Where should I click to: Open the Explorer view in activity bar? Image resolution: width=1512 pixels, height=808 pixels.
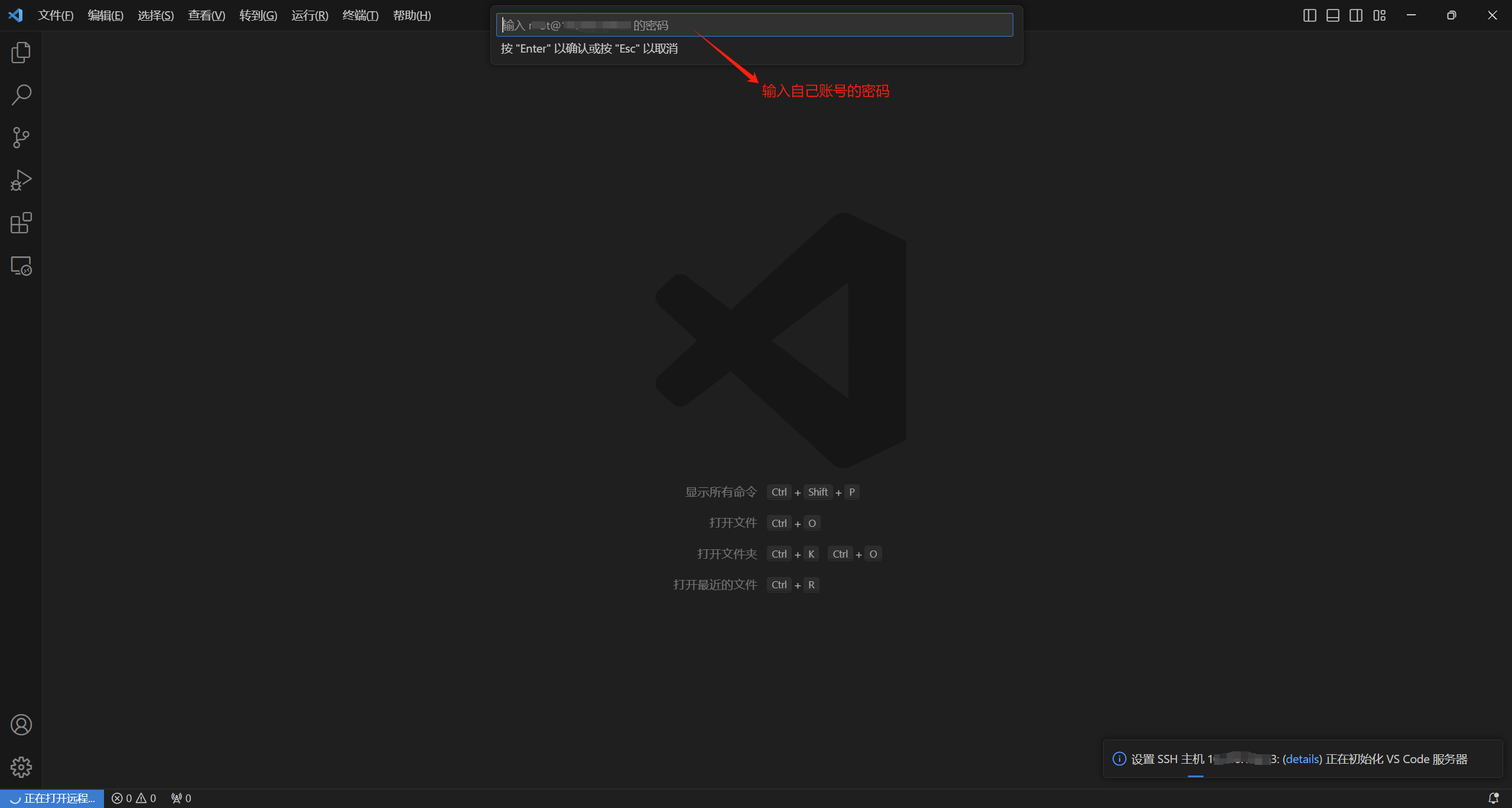[21, 53]
